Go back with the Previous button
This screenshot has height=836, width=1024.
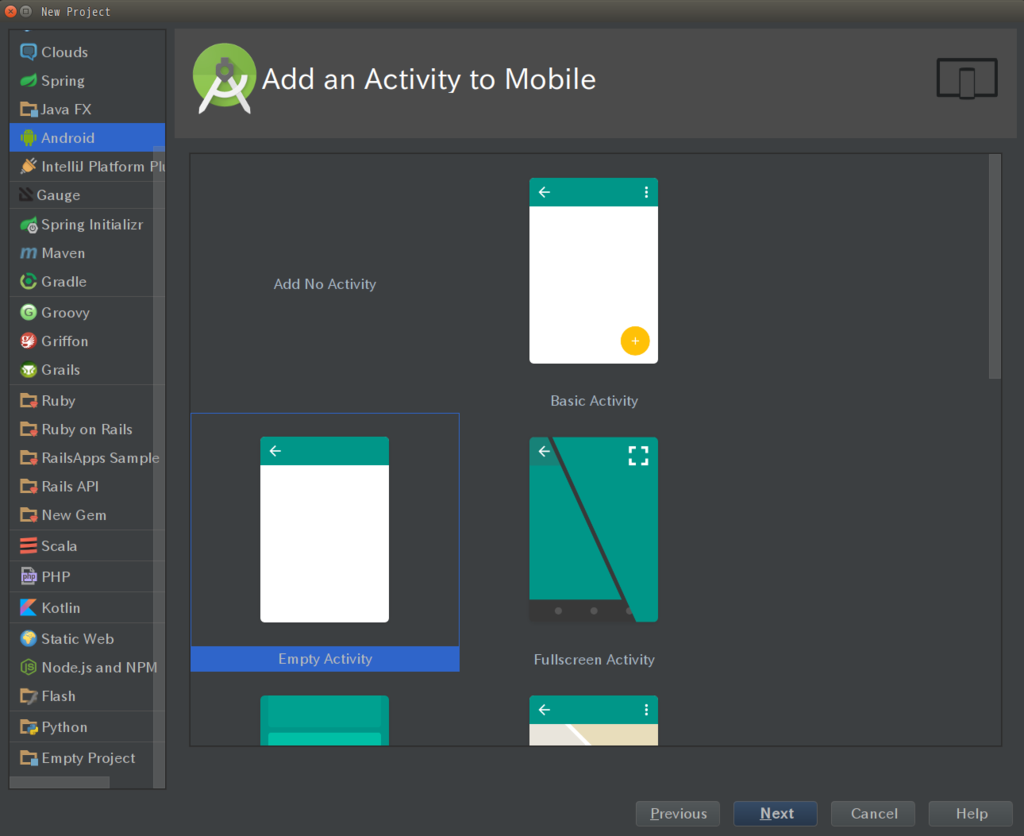pos(678,813)
